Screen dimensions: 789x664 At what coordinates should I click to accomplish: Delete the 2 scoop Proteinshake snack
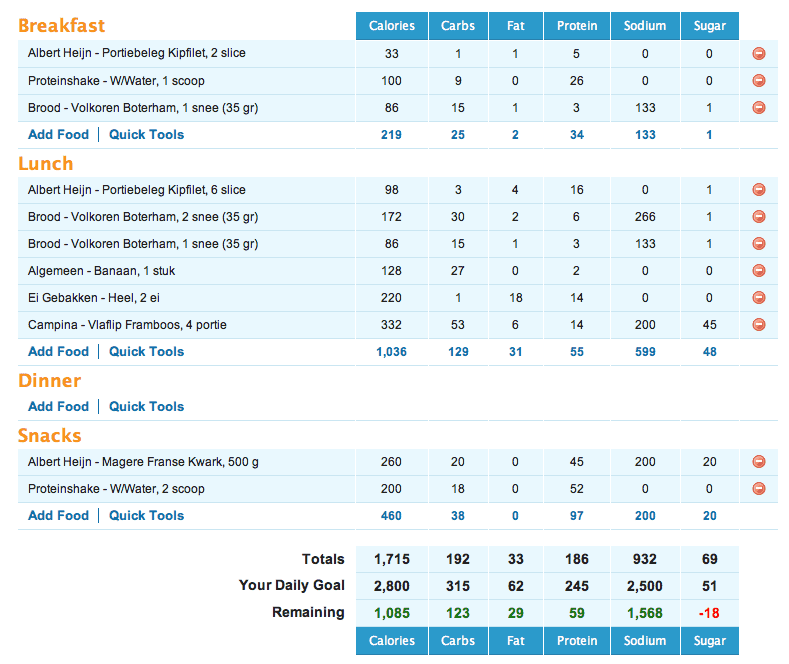758,489
